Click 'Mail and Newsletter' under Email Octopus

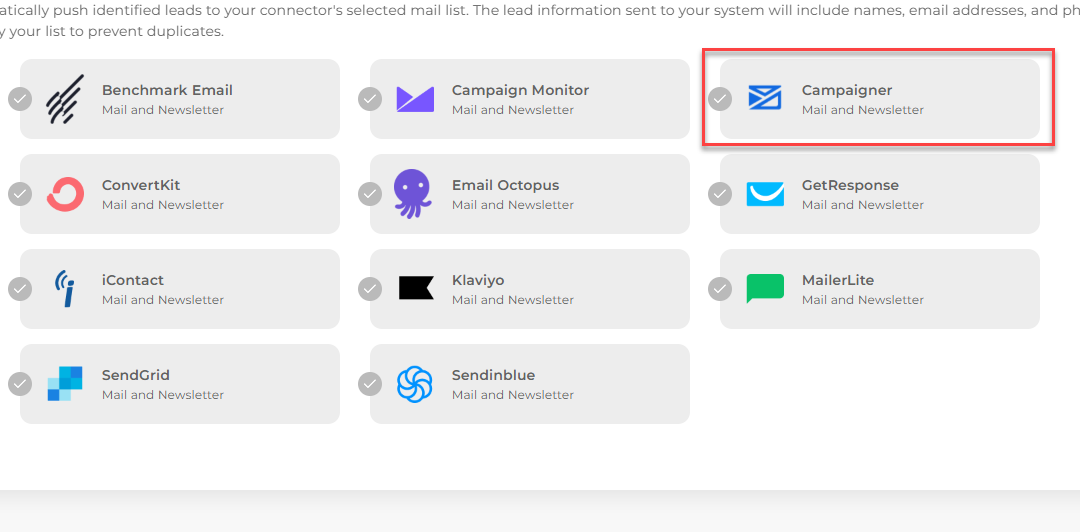(512, 205)
